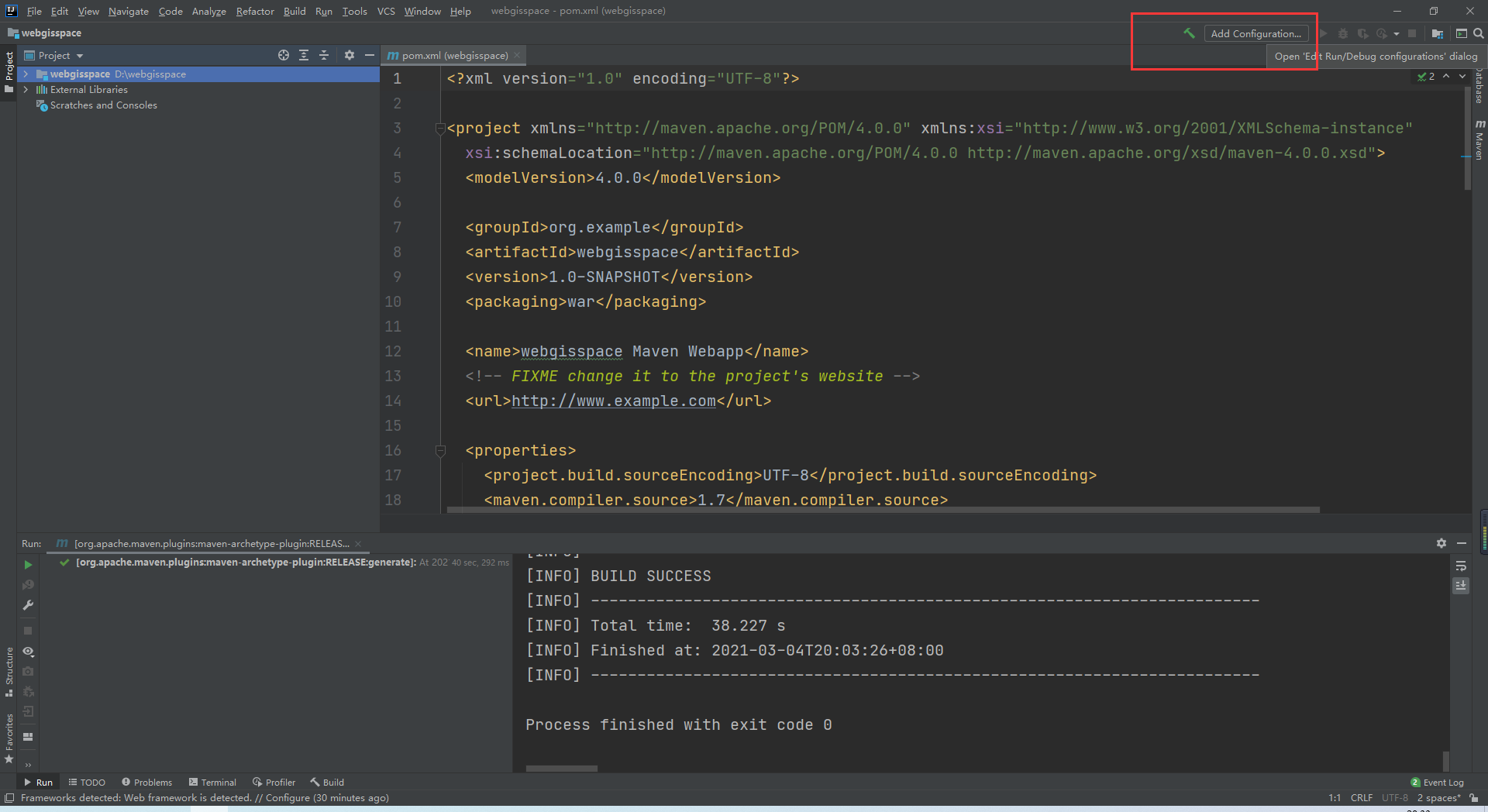Close the maven-archetype-plugin run tab
Screen dimensions: 1488x812
[358, 543]
